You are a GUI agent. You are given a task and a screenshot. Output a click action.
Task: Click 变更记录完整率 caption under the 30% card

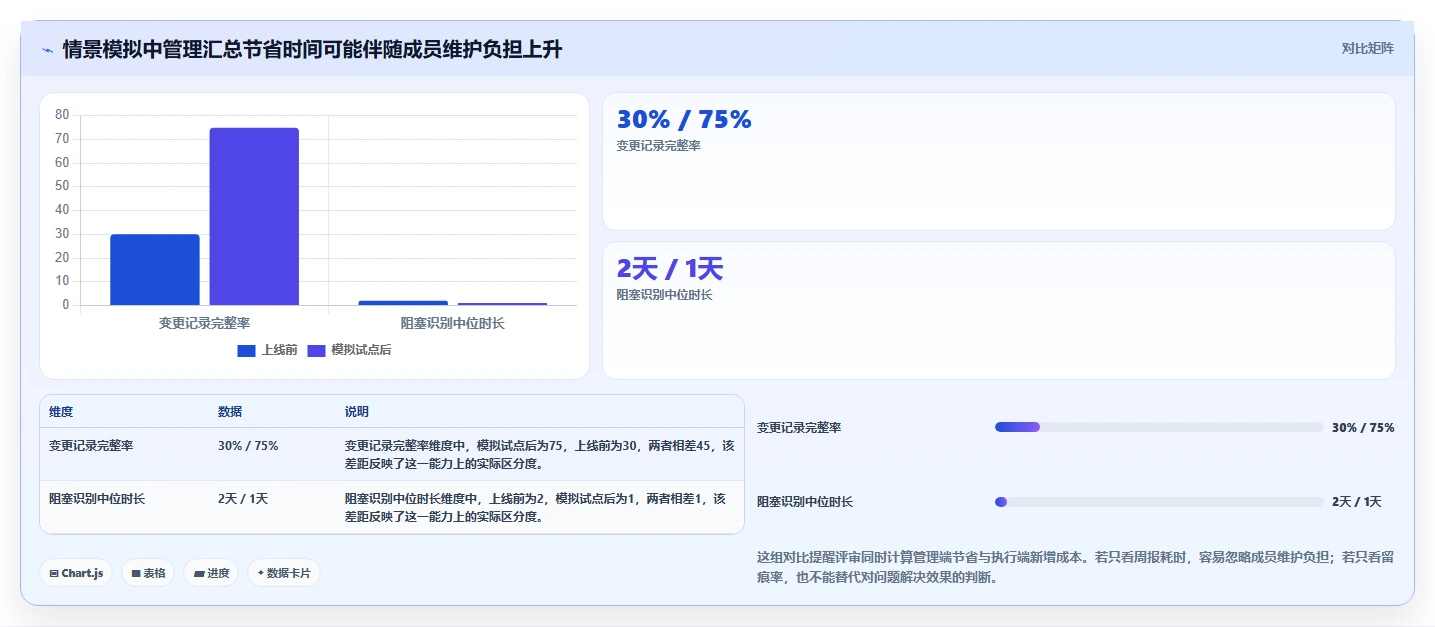coord(658,146)
